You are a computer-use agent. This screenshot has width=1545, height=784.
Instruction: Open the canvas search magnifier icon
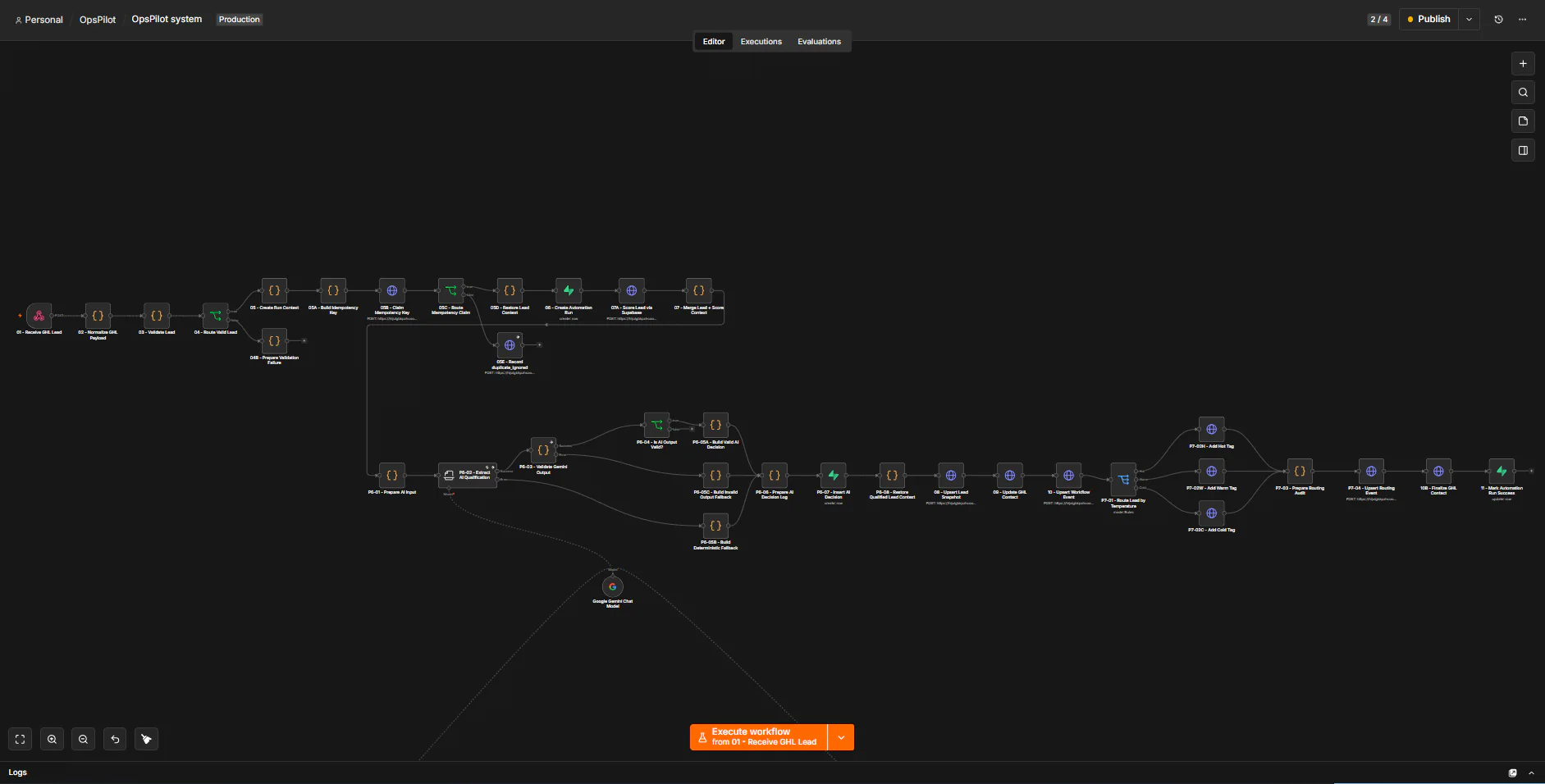coord(1523,93)
